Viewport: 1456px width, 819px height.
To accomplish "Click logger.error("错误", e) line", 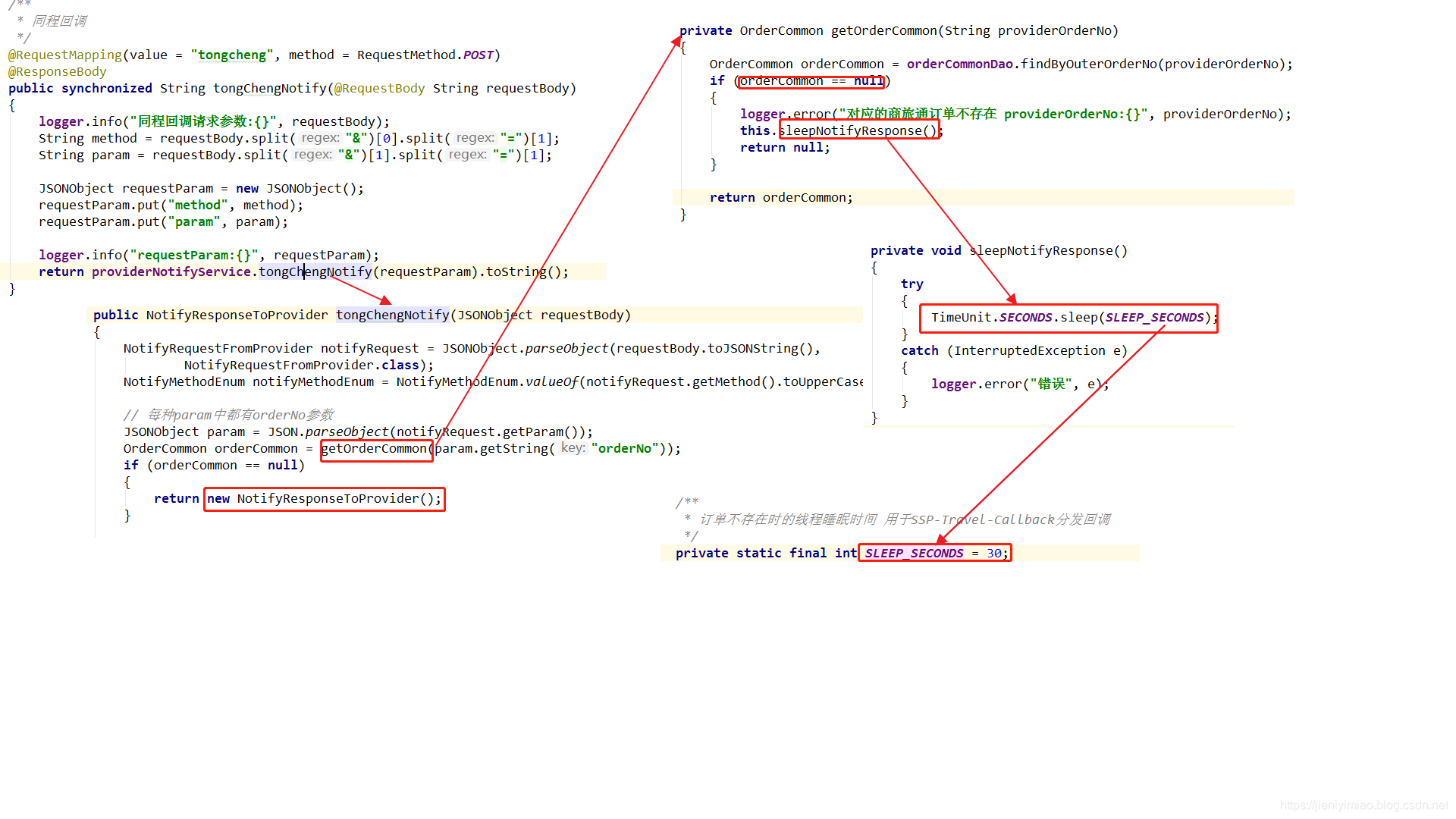I will click(x=1020, y=384).
